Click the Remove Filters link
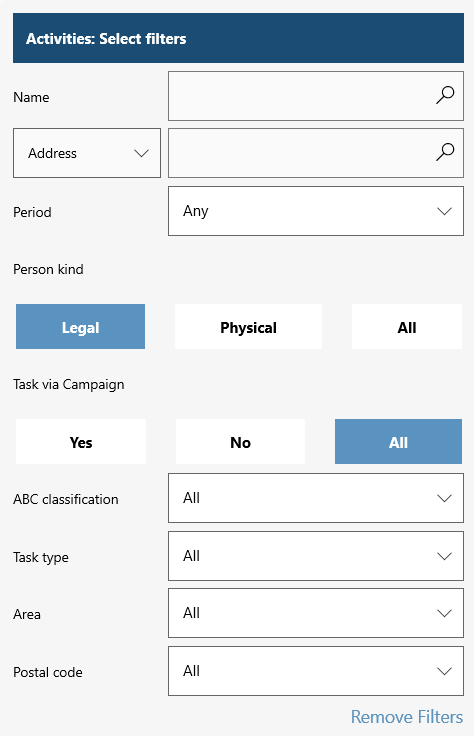This screenshot has height=736, width=474. (x=407, y=717)
